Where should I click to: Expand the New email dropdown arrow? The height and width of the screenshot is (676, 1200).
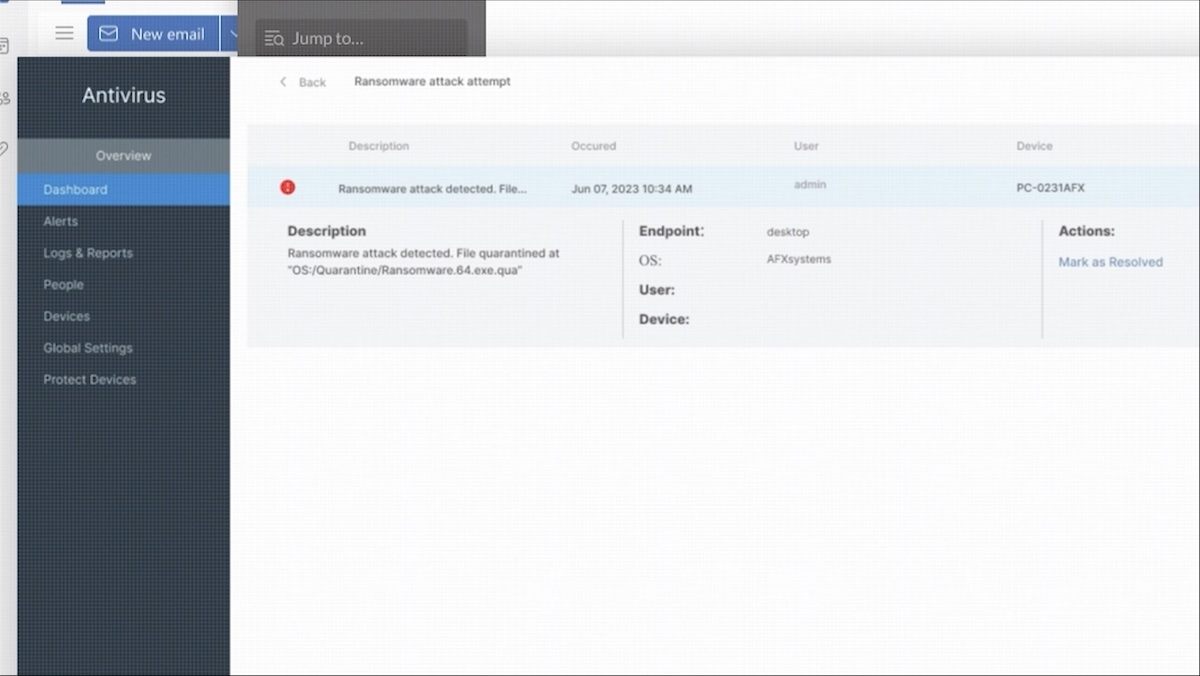[x=233, y=33]
